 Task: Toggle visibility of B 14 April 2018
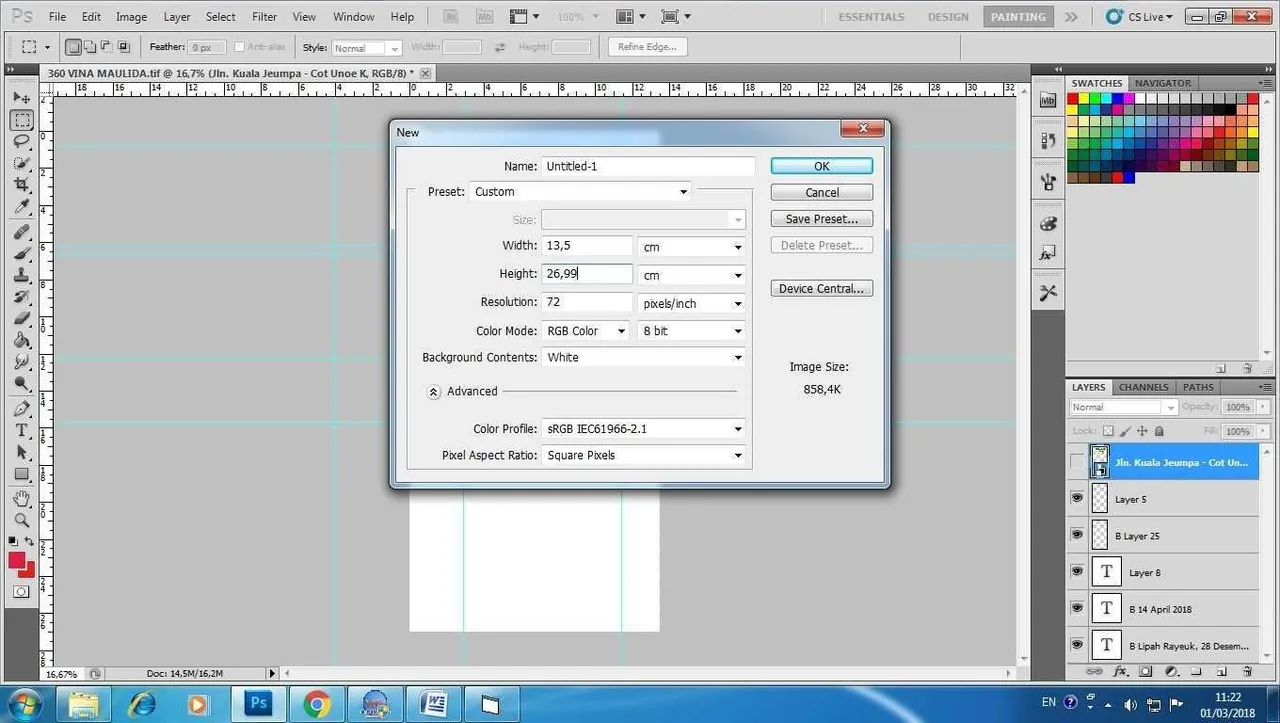(x=1077, y=608)
